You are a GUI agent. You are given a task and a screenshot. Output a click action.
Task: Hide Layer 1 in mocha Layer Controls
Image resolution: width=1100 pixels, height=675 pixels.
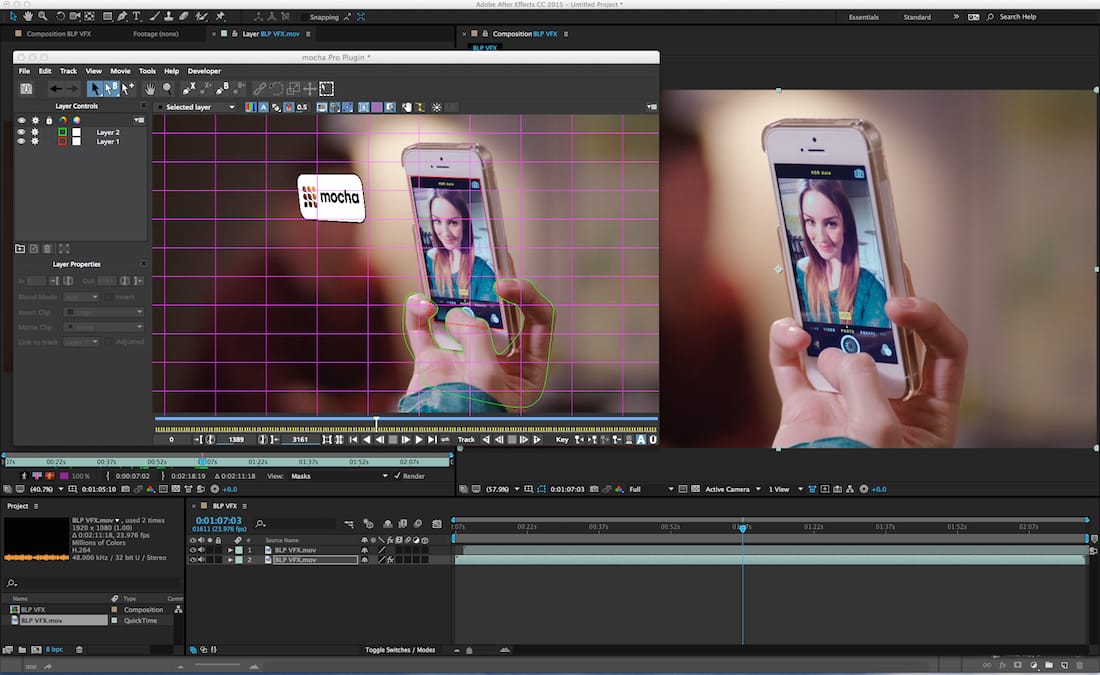[21, 141]
